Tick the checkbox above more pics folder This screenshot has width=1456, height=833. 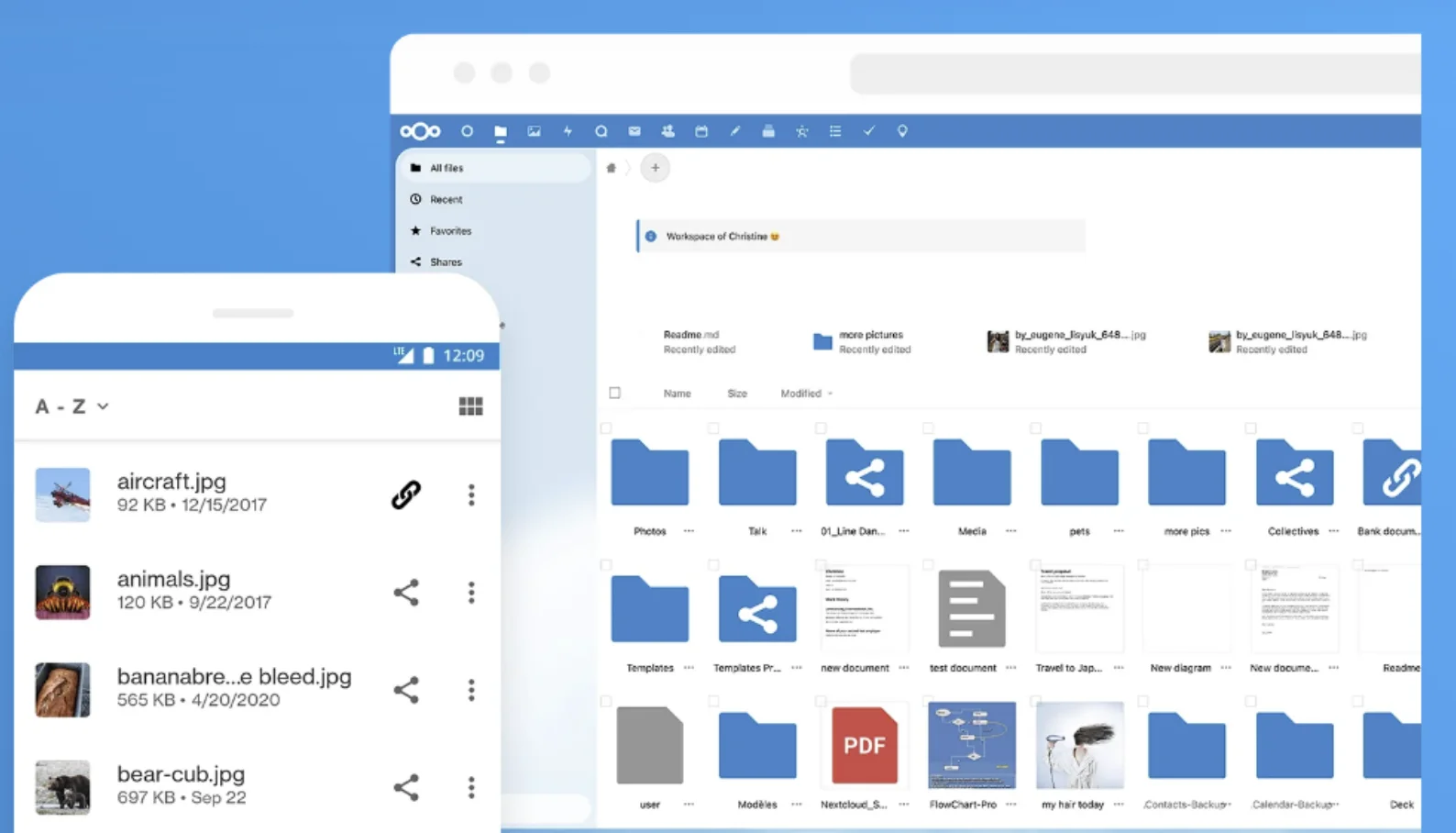click(x=1142, y=428)
